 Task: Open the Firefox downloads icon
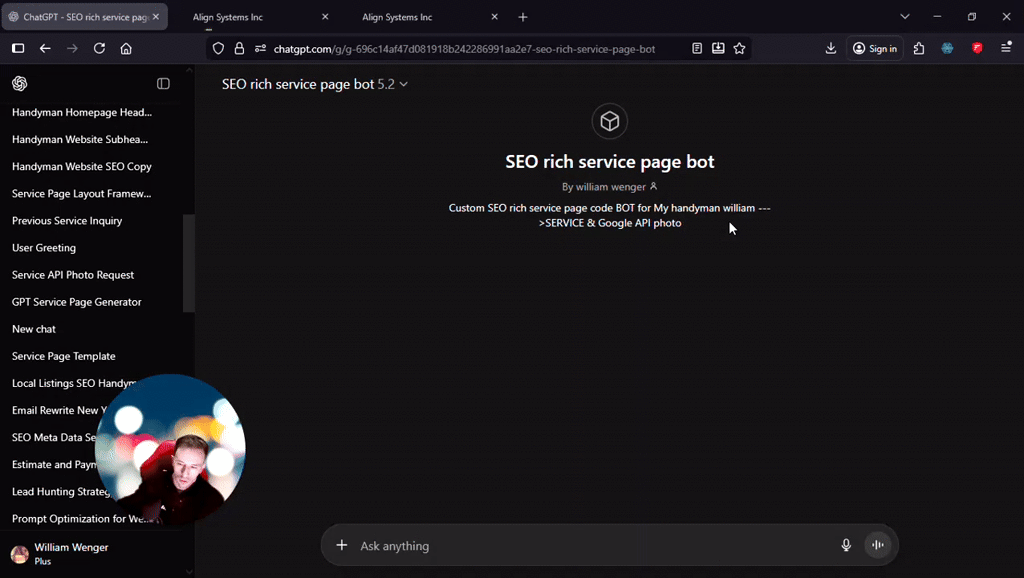coord(831,48)
